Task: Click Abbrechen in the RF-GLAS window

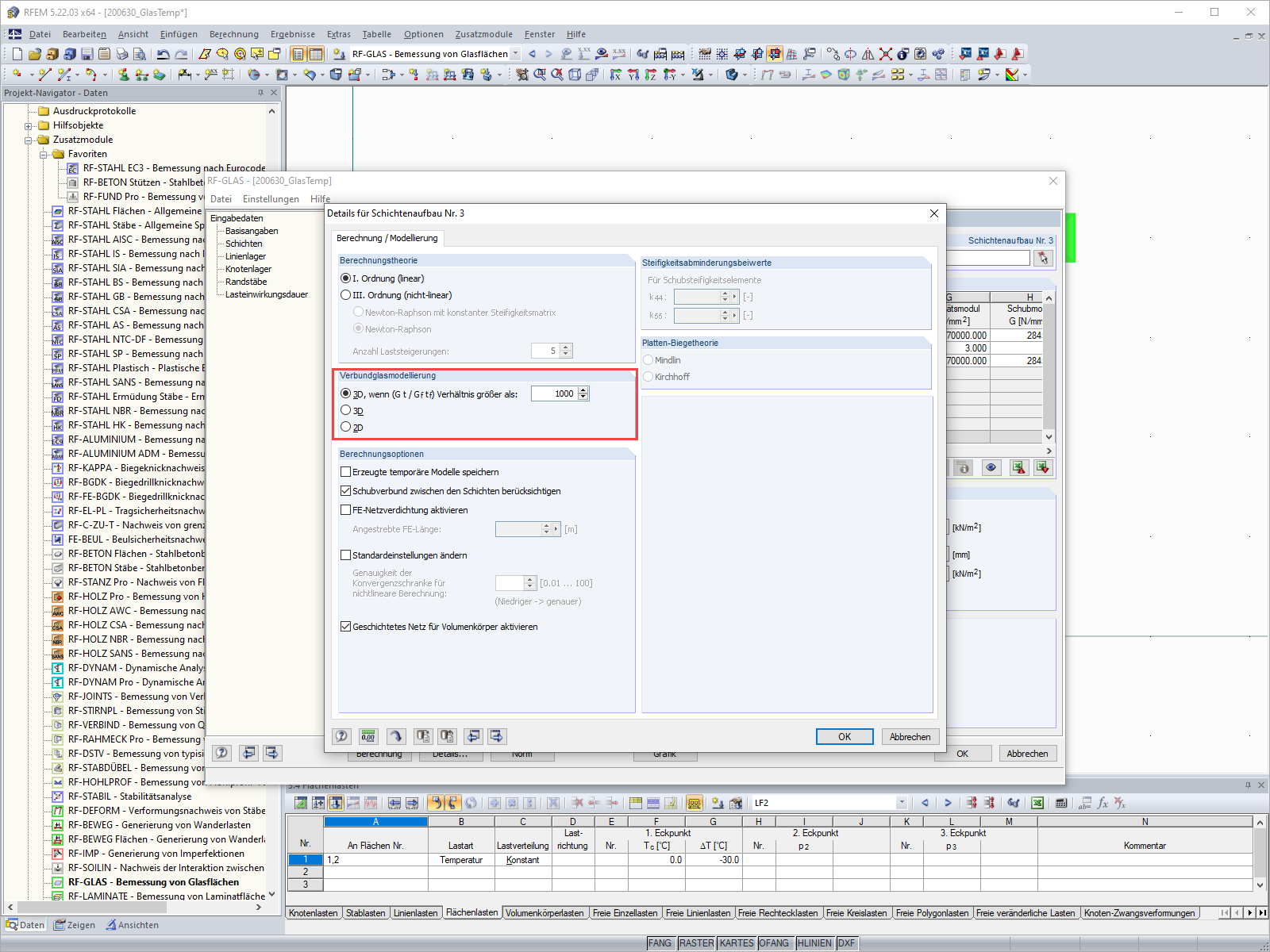Action: (x=1028, y=754)
